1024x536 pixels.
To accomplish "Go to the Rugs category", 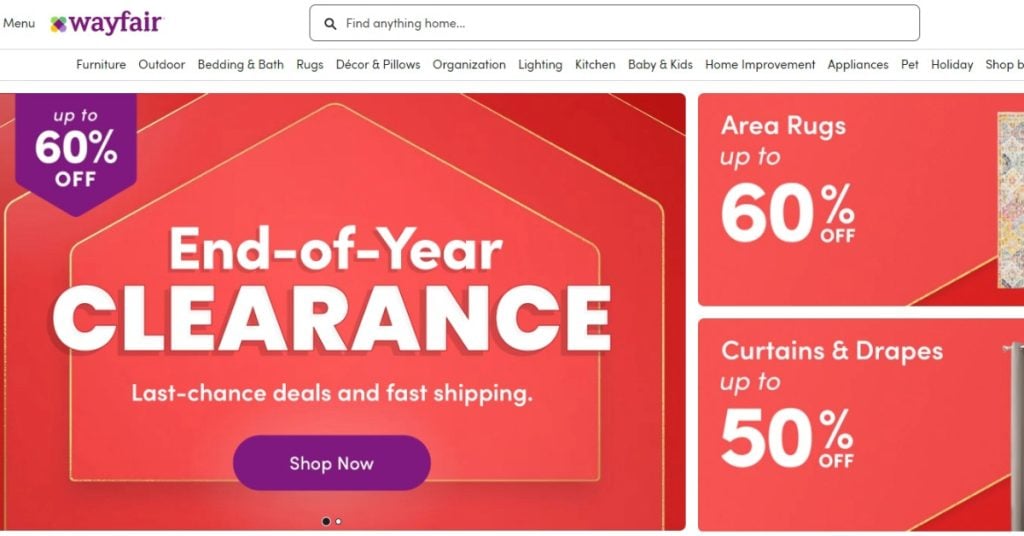I will tap(310, 65).
